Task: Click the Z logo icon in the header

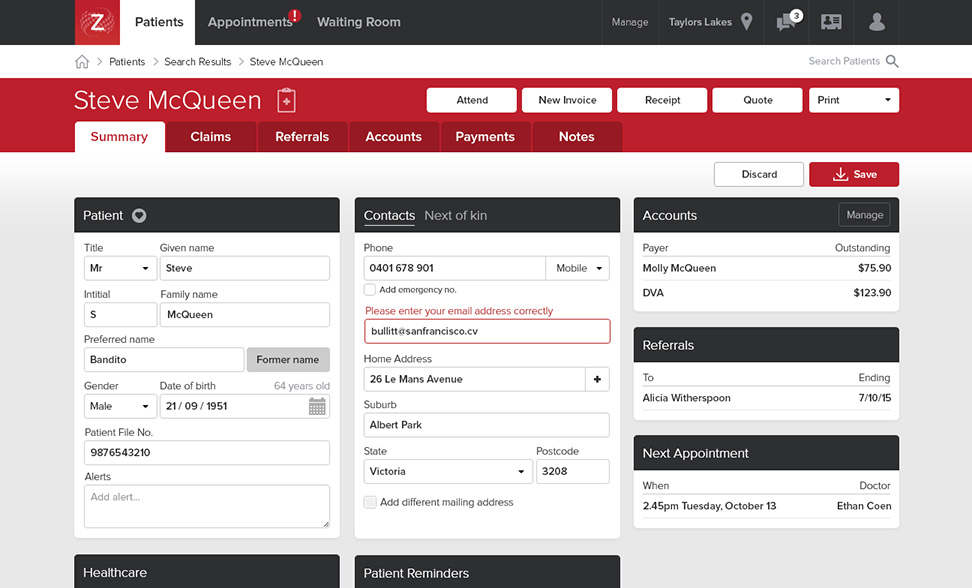Action: point(97,22)
